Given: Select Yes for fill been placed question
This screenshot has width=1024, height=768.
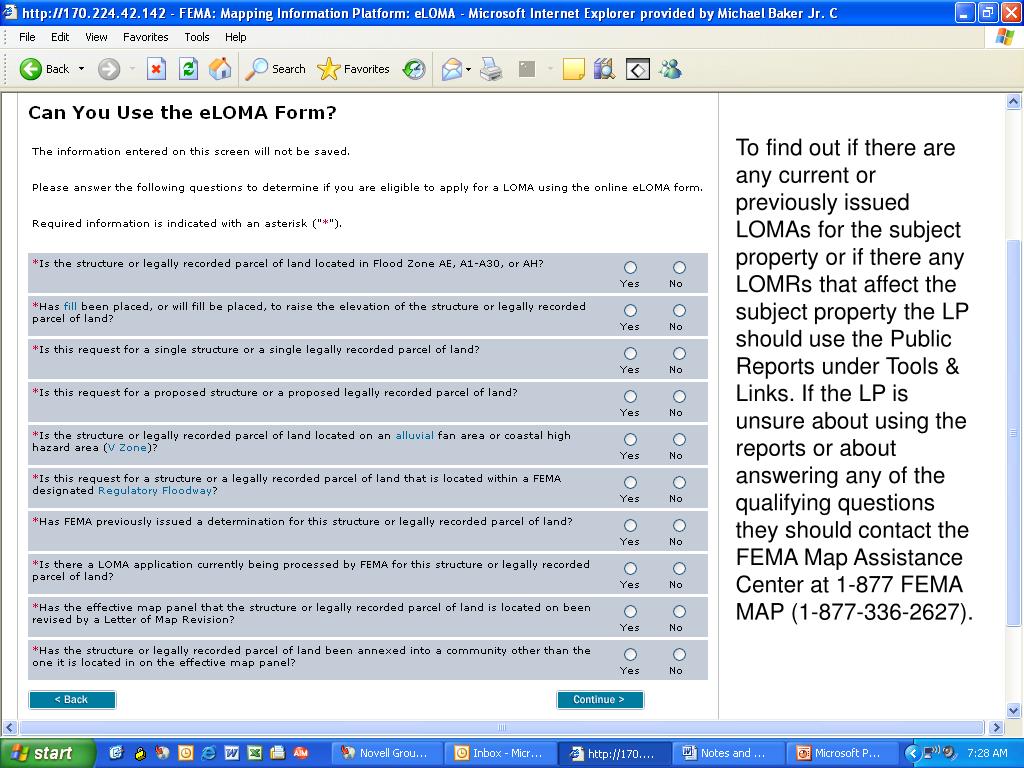Looking at the screenshot, I should tap(630, 310).
